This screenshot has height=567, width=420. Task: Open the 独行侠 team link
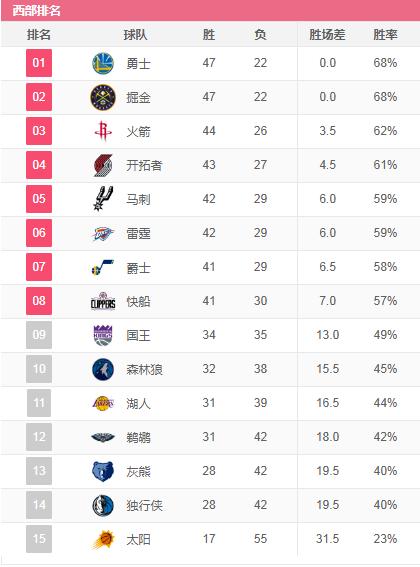[144, 506]
